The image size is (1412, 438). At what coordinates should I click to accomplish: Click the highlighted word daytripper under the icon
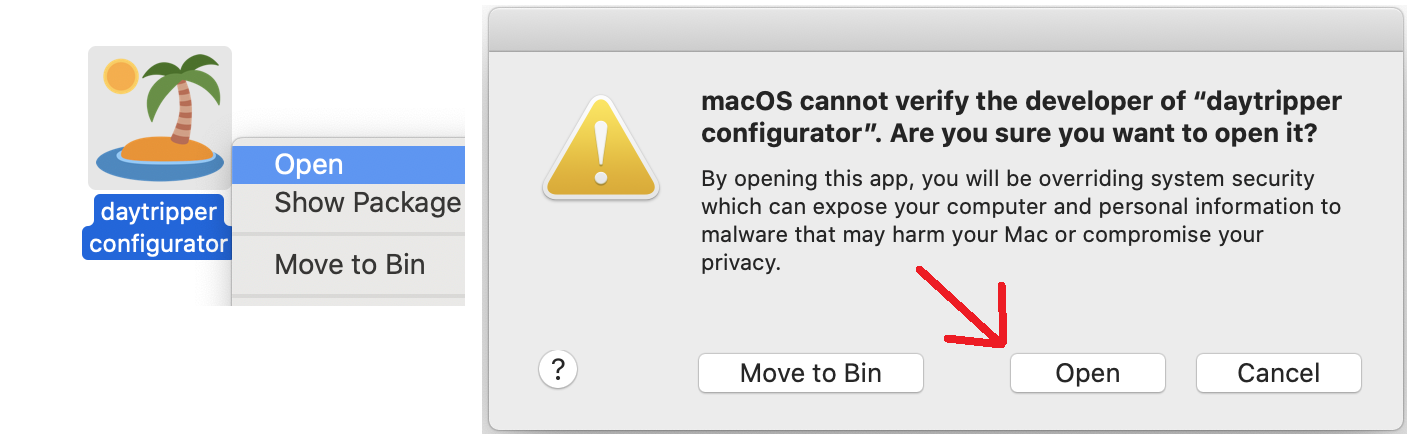coord(159,212)
